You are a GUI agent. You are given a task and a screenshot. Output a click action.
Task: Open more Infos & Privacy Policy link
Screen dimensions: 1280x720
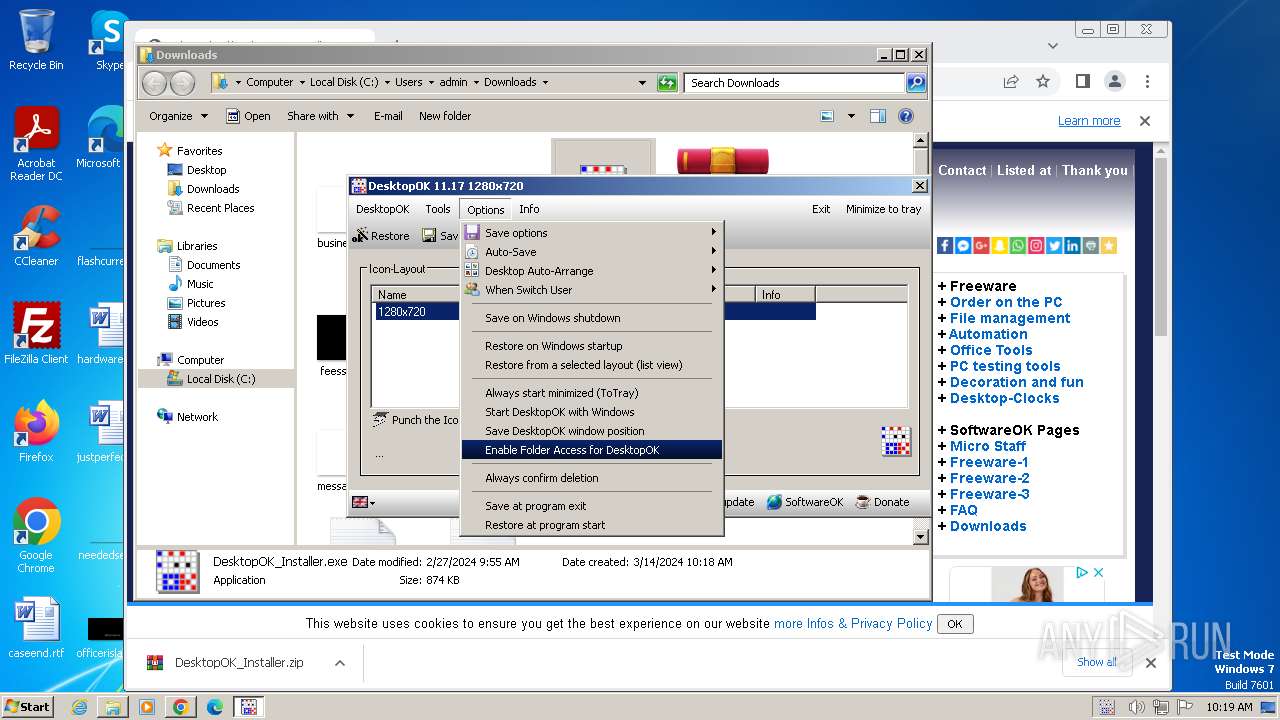pos(853,623)
